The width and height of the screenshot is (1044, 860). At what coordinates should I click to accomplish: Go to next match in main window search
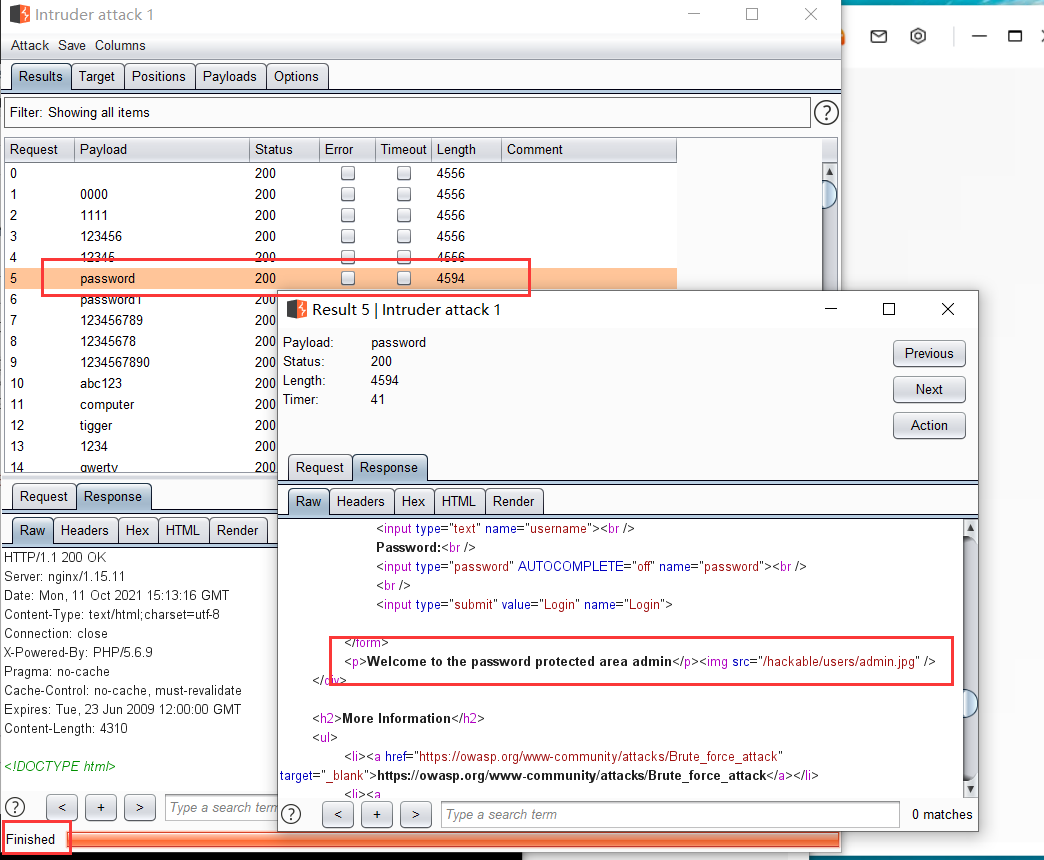point(139,807)
